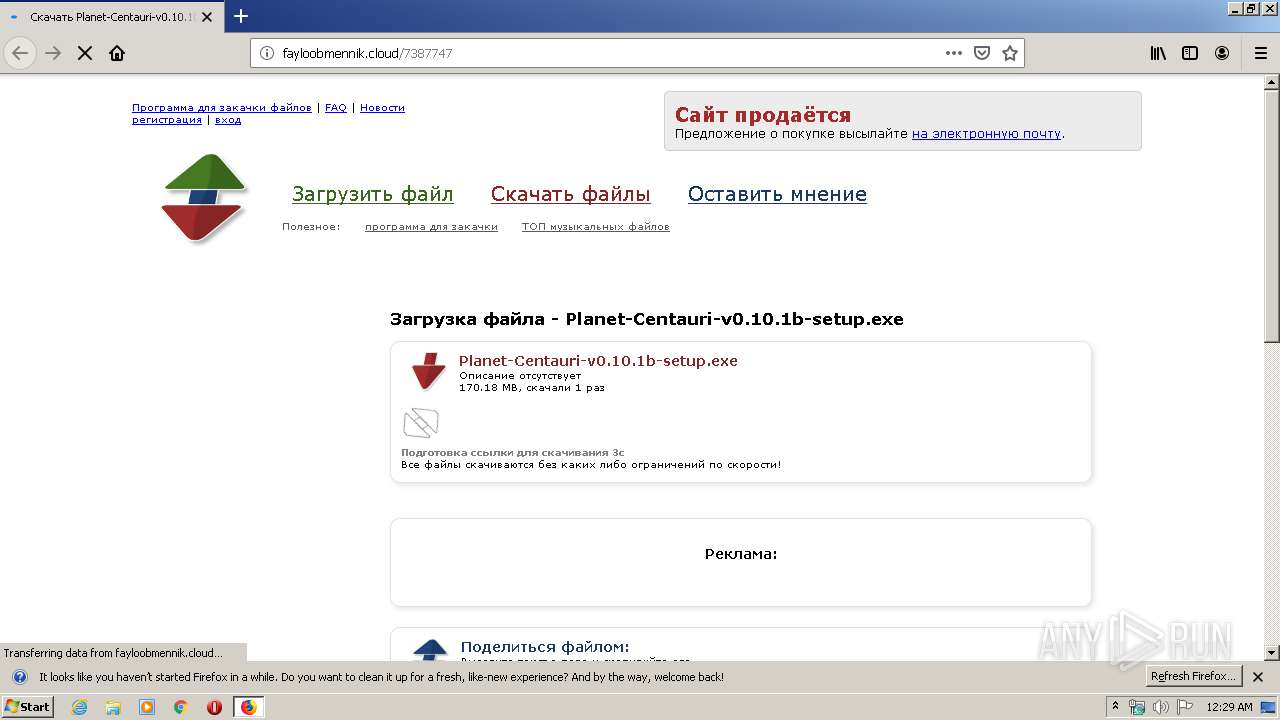This screenshot has width=1280, height=720.
Task: Open Internet Explorer from the taskbar
Action: [x=80, y=707]
